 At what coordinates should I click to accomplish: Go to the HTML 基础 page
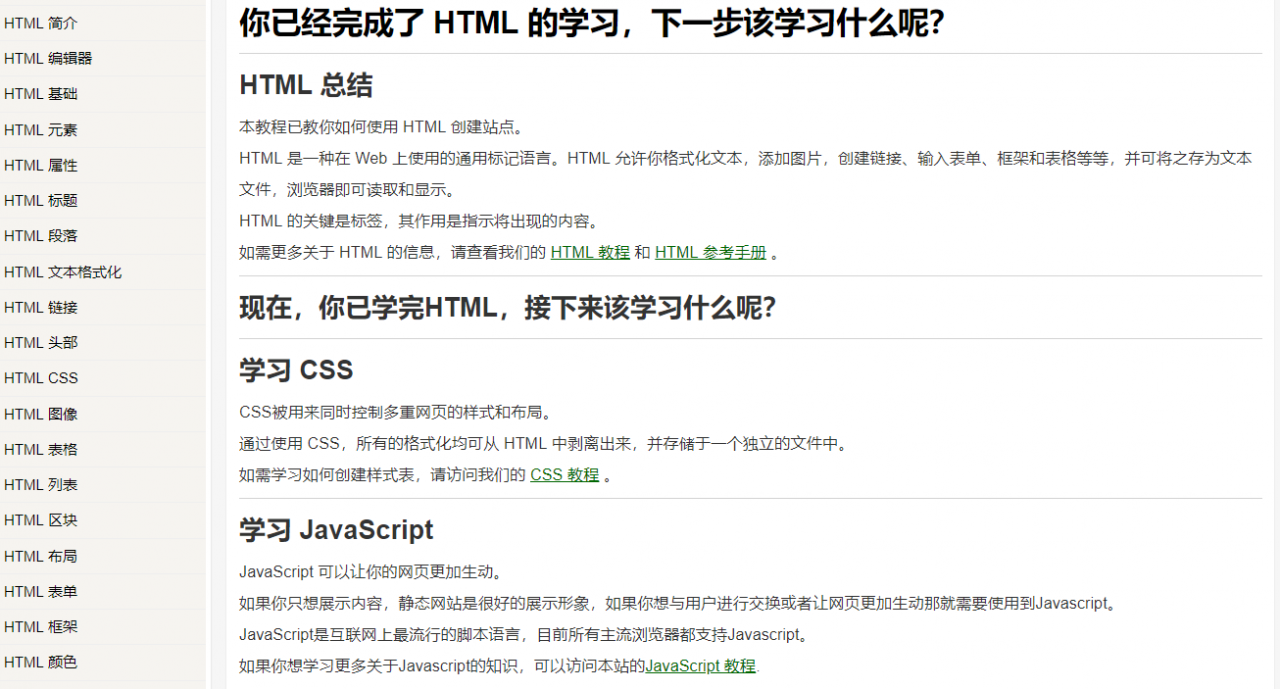point(40,93)
